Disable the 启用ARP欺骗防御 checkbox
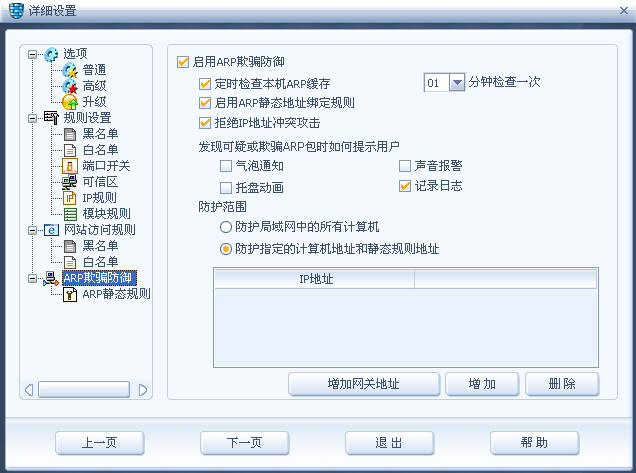This screenshot has height=473, width=636. 183,62
